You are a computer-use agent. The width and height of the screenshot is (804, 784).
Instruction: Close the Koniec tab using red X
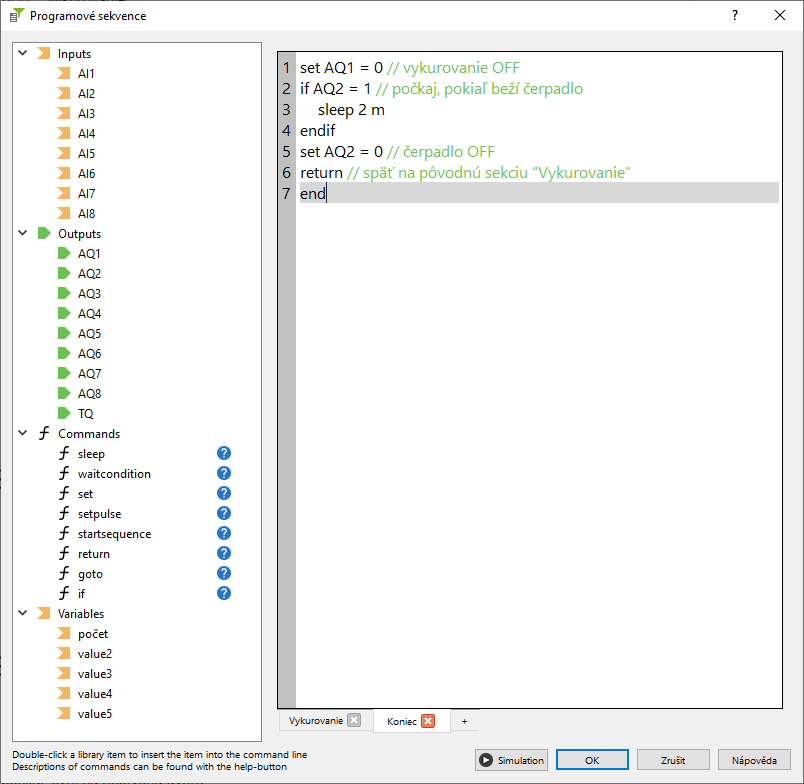[428, 721]
